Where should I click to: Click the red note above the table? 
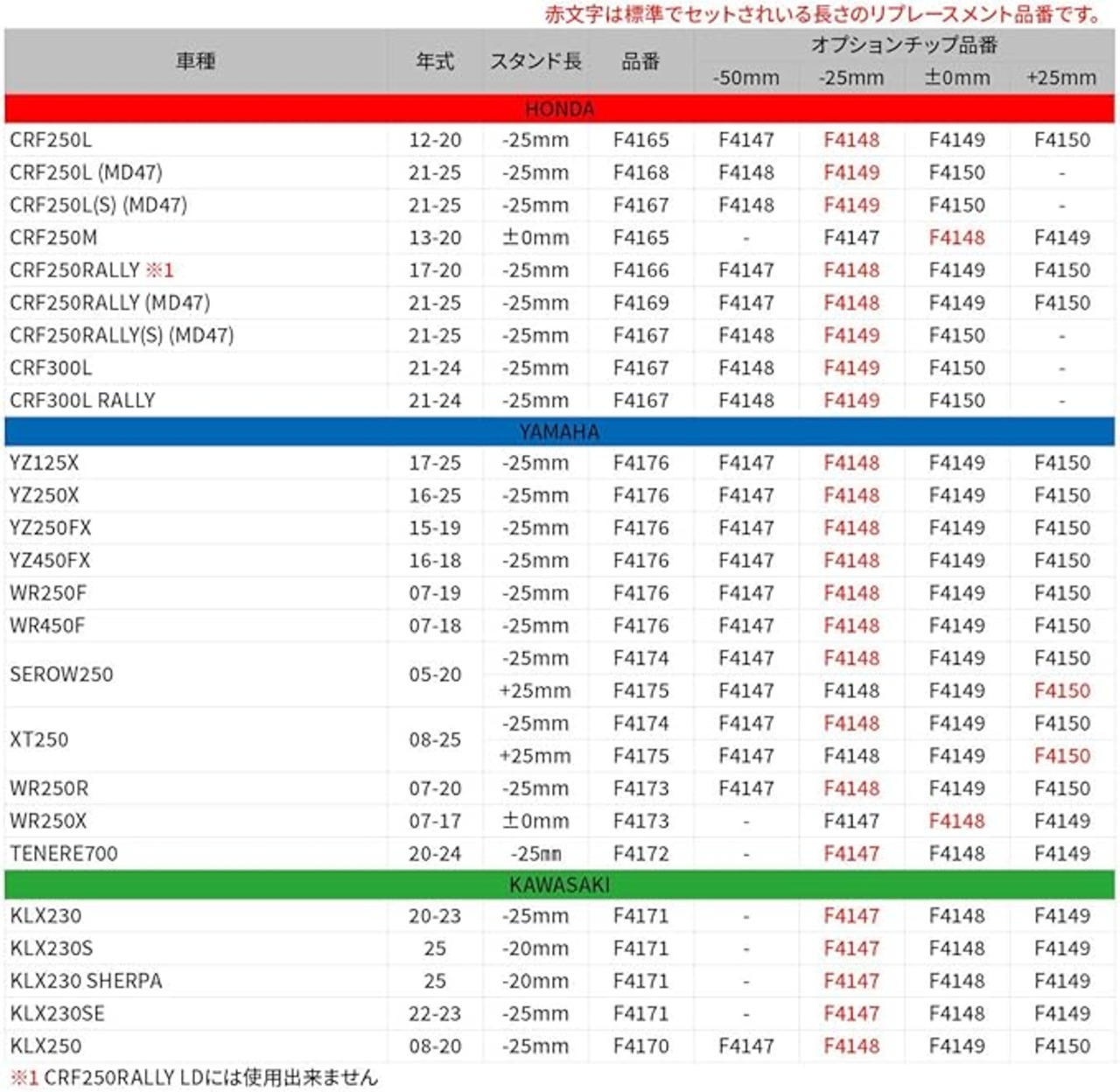(823, 14)
